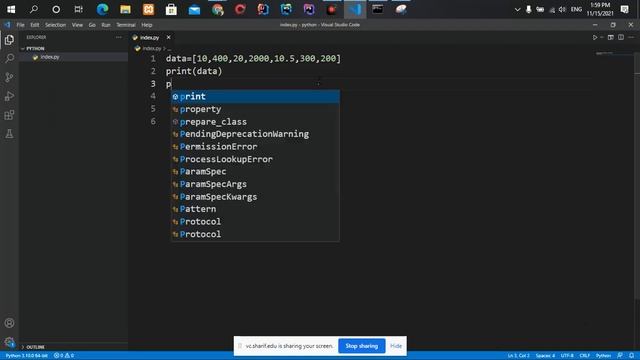
Task: Open Microsoft Edge from taskbar
Action: coord(102,9)
